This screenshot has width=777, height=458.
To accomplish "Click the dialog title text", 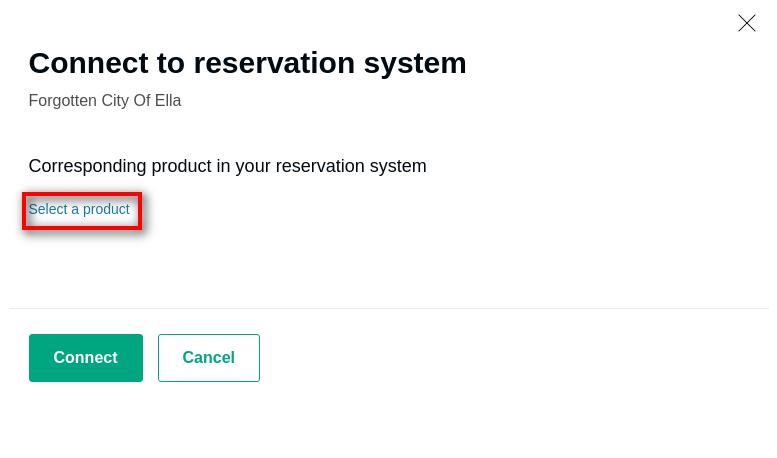I will [x=247, y=63].
